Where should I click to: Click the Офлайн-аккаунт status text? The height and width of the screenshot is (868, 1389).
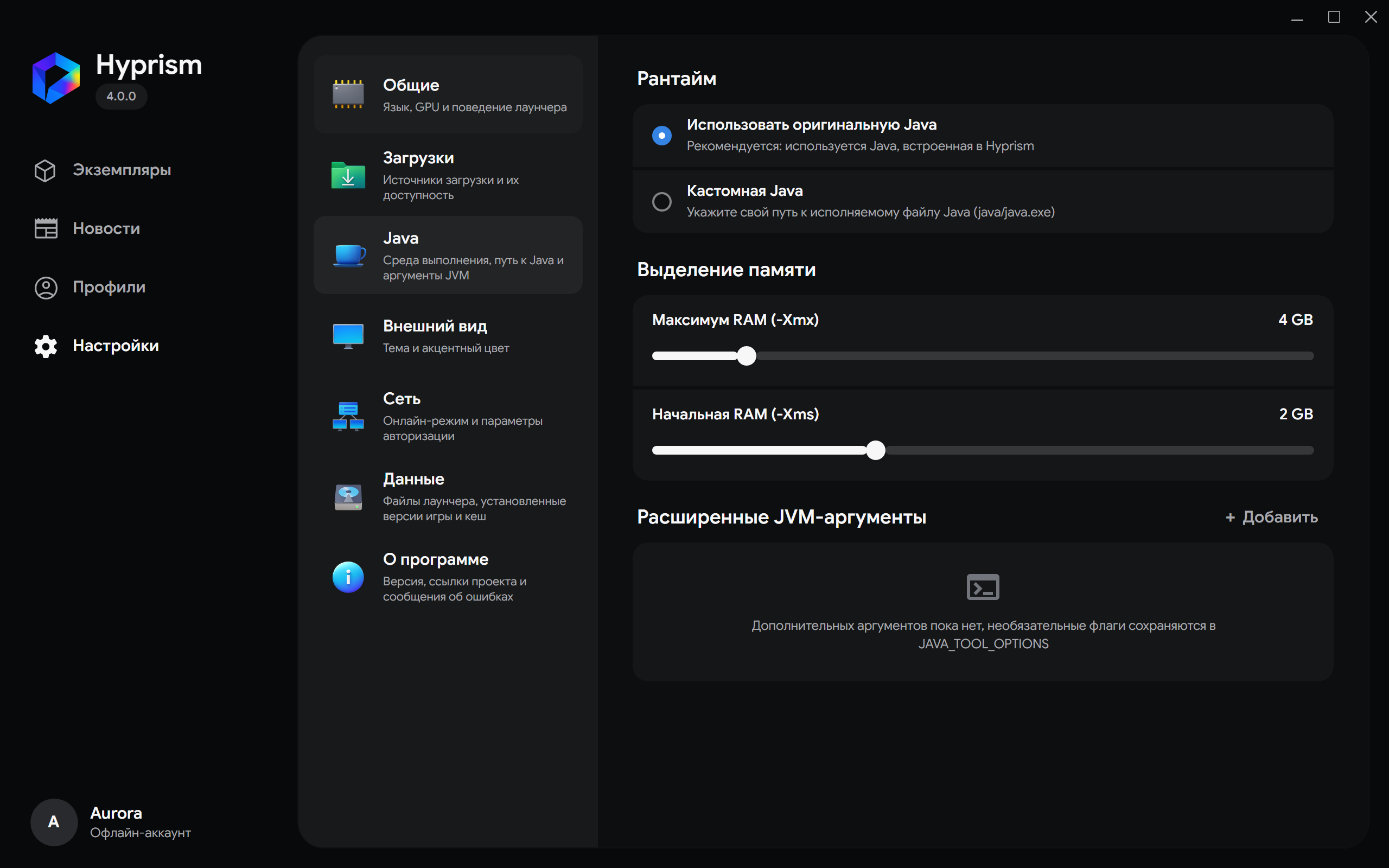tap(140, 833)
